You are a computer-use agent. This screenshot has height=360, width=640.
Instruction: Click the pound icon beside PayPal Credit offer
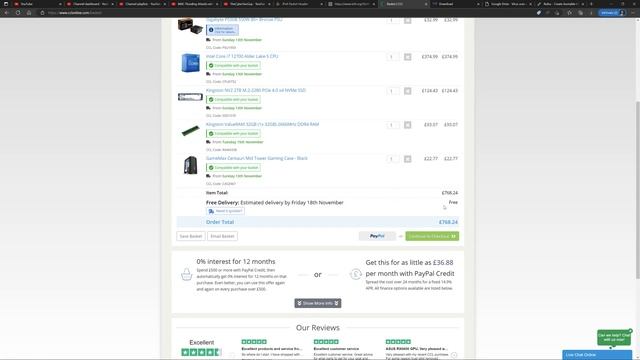click(x=356, y=274)
